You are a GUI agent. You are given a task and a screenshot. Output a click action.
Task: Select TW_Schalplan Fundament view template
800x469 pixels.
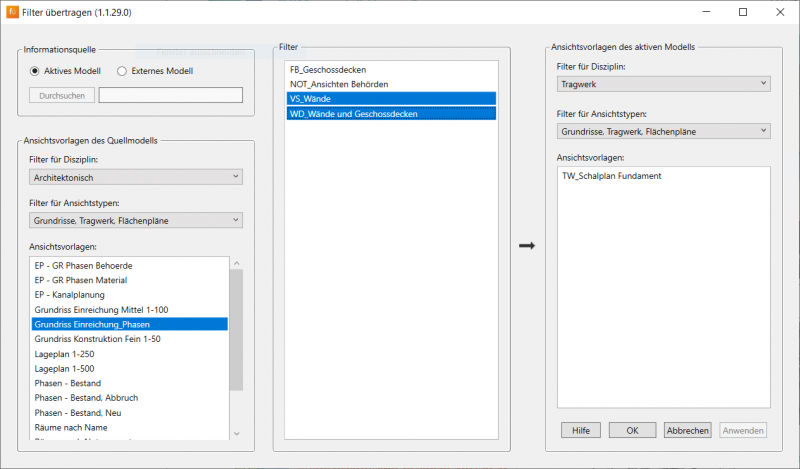(612, 176)
